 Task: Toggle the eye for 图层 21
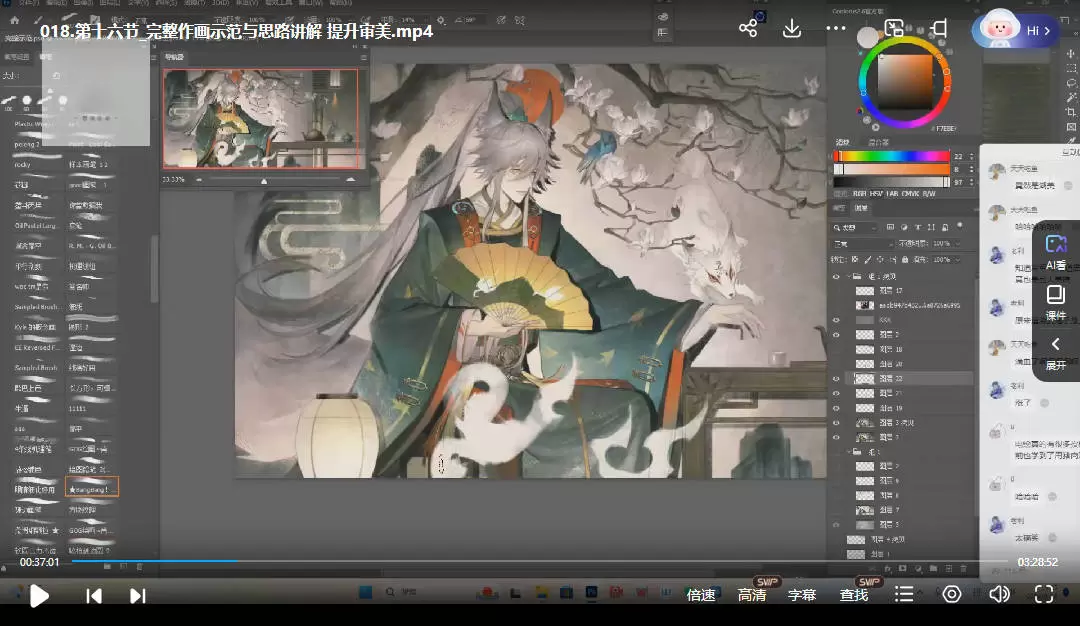pyautogui.click(x=836, y=393)
